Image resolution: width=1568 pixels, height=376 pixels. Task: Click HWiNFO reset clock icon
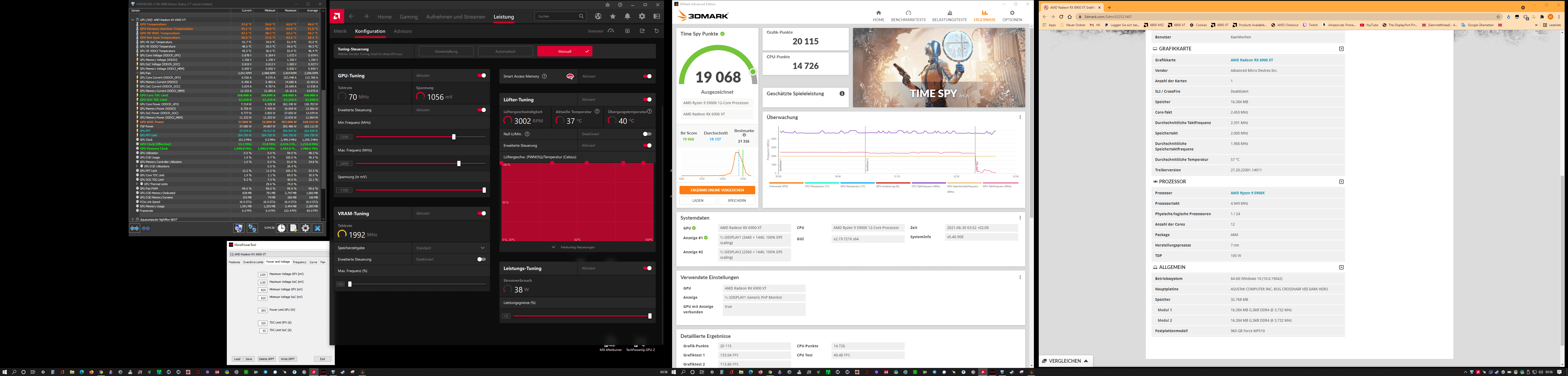[x=281, y=228]
